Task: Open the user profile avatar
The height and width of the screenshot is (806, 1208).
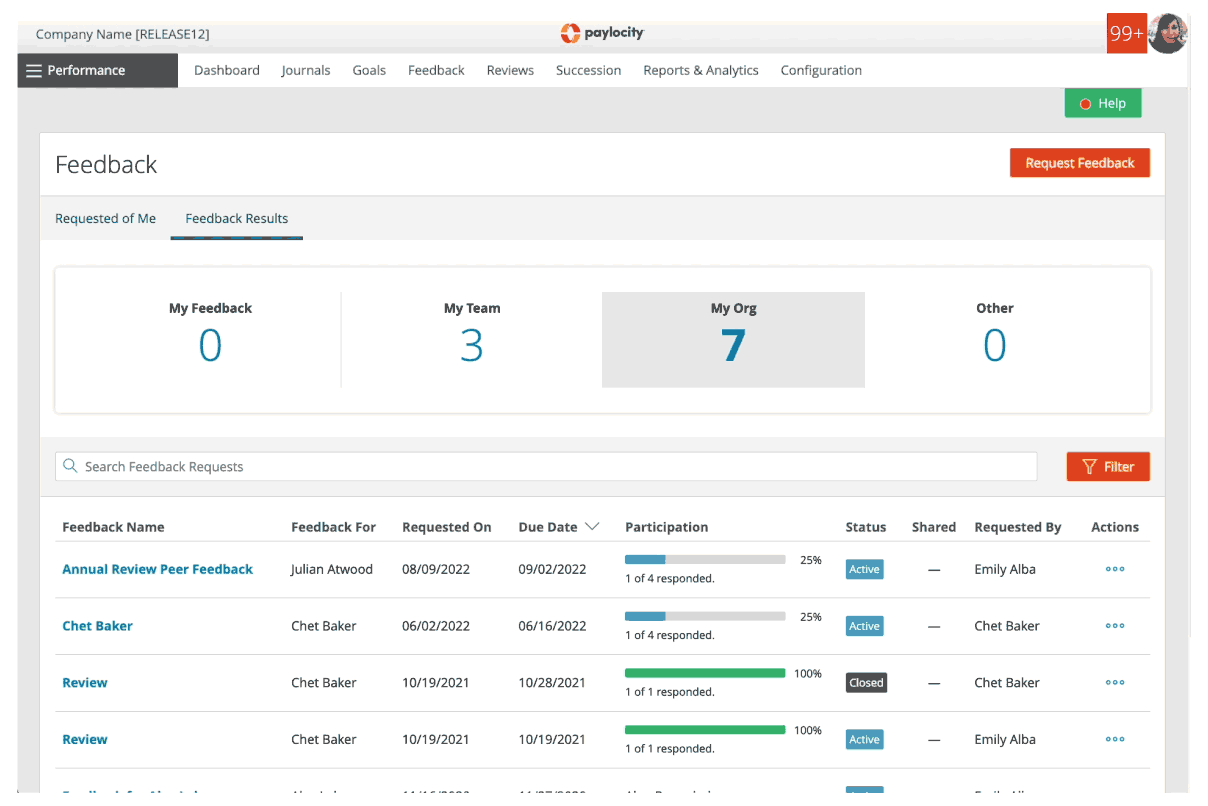Action: point(1167,34)
